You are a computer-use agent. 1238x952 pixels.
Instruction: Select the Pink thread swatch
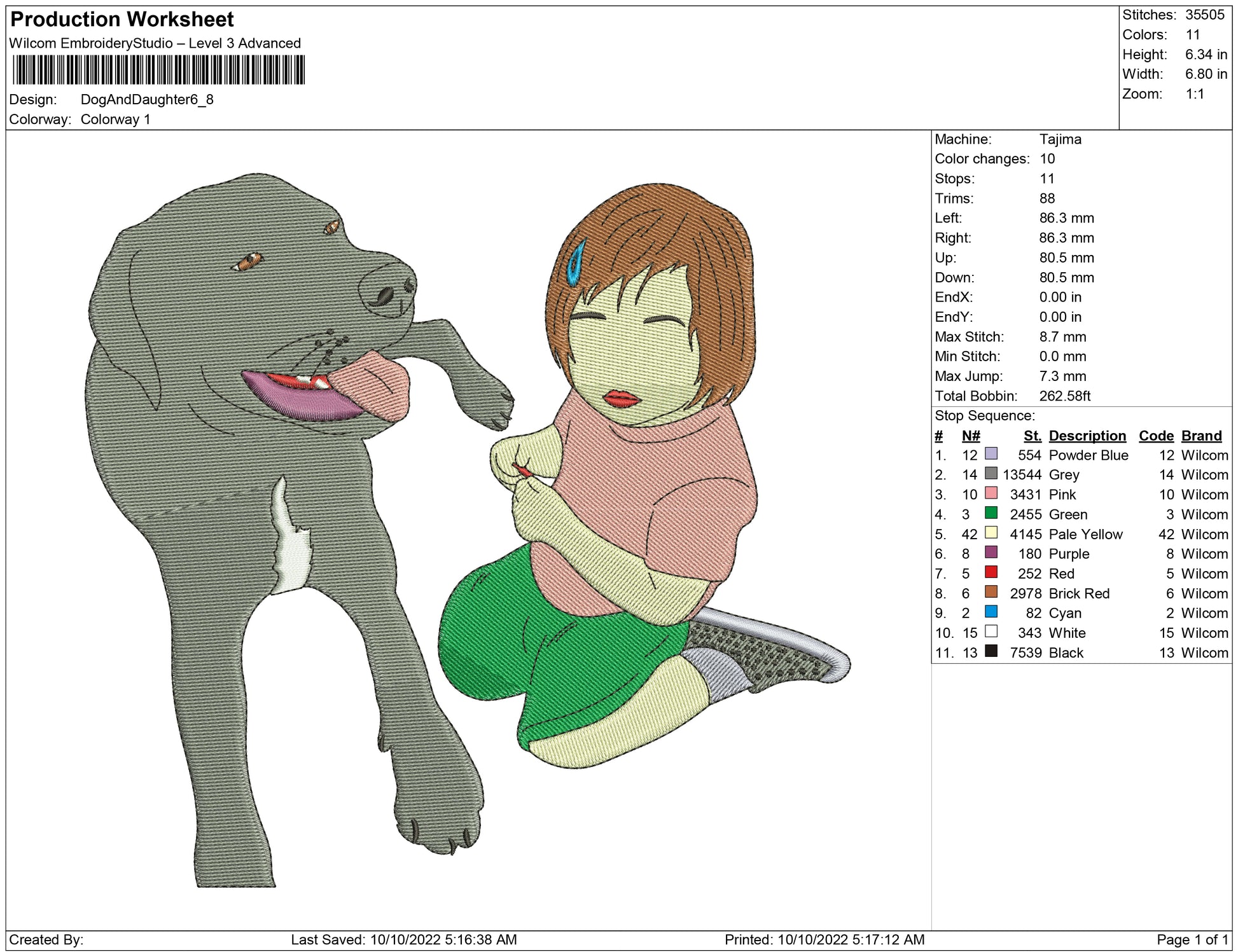click(x=991, y=493)
